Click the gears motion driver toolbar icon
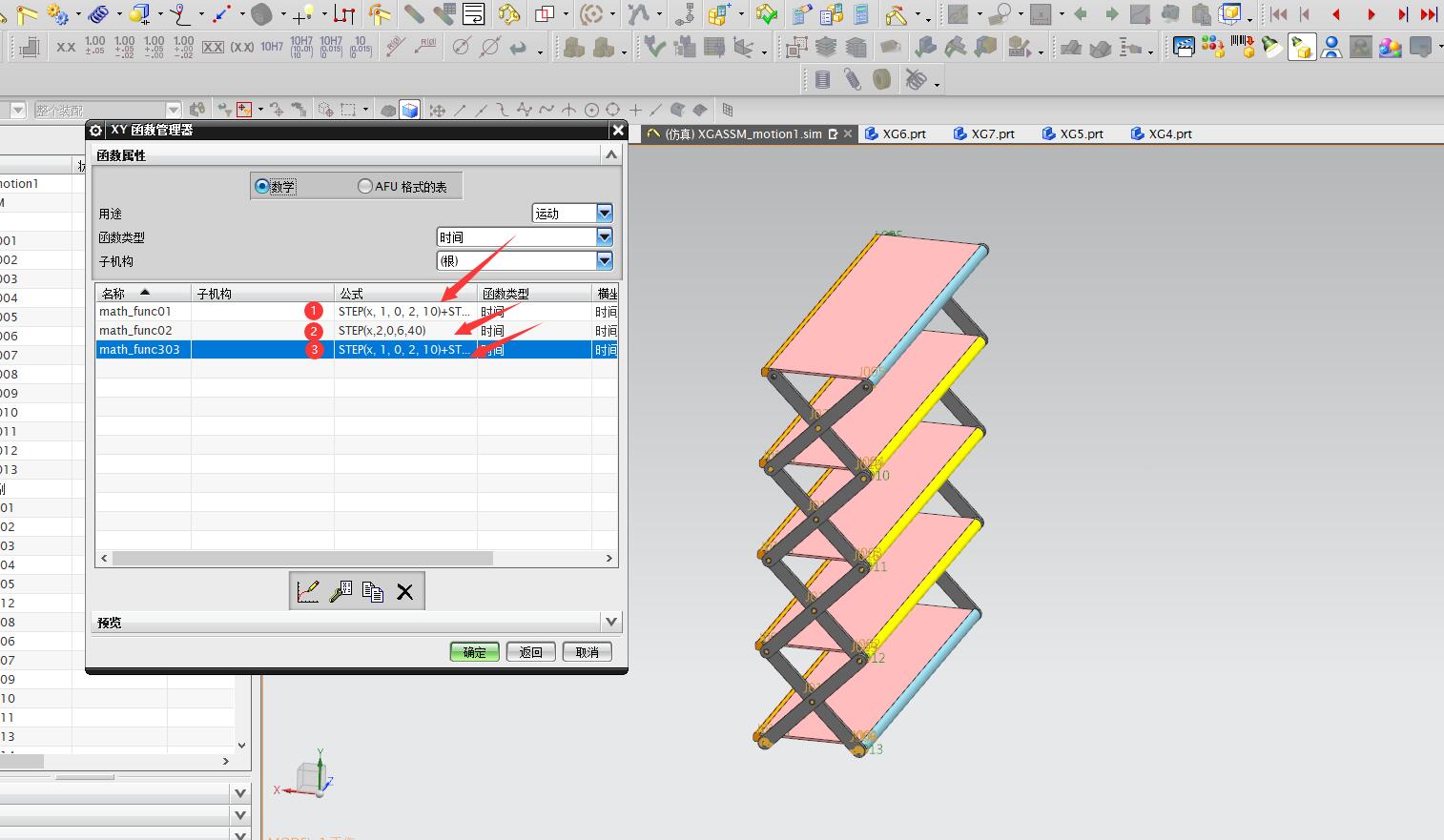The image size is (1444, 840). coord(57,14)
